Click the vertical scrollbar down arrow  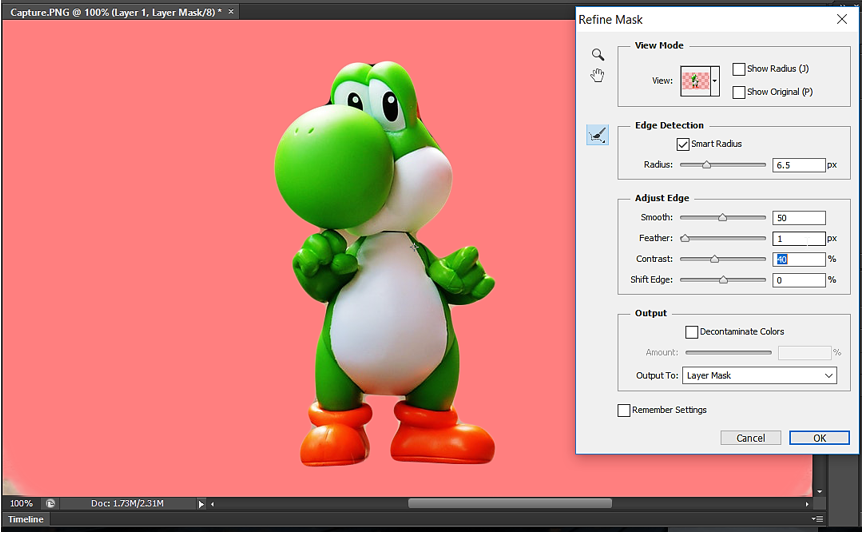click(x=819, y=491)
